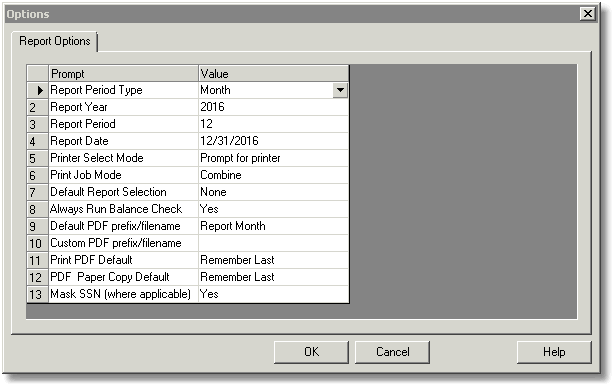Click the Prompt column header
The width and height of the screenshot is (615, 388).
(124, 74)
